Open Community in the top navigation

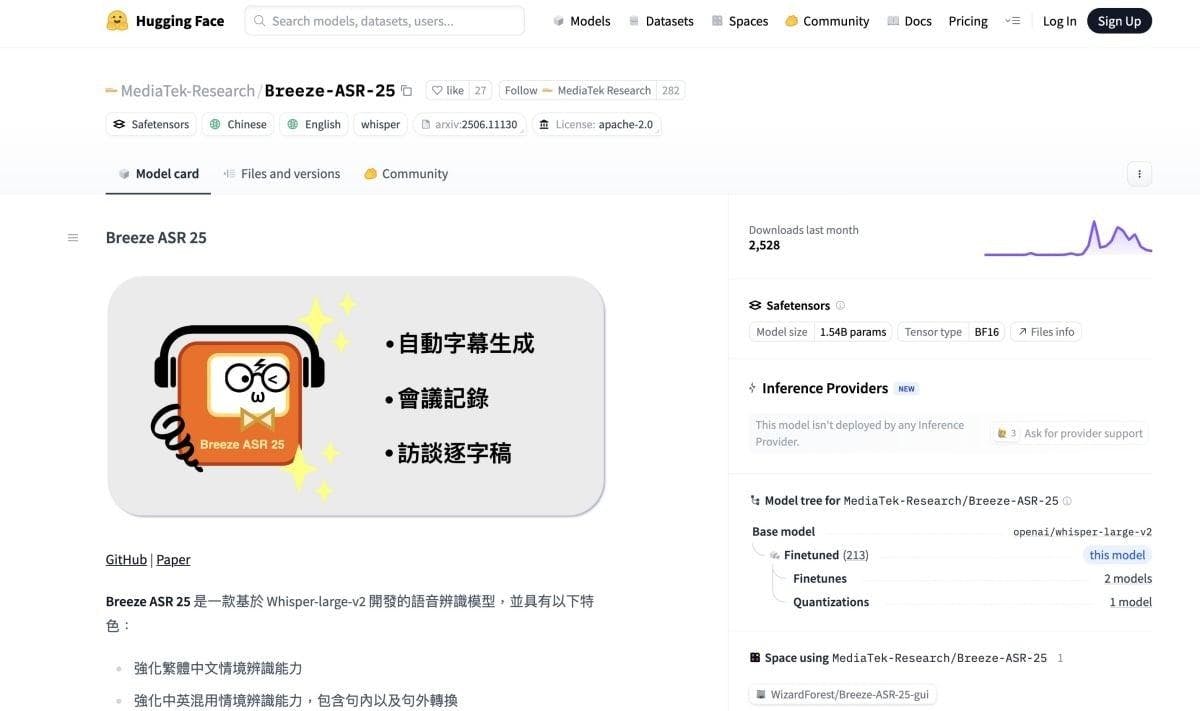click(x=827, y=21)
